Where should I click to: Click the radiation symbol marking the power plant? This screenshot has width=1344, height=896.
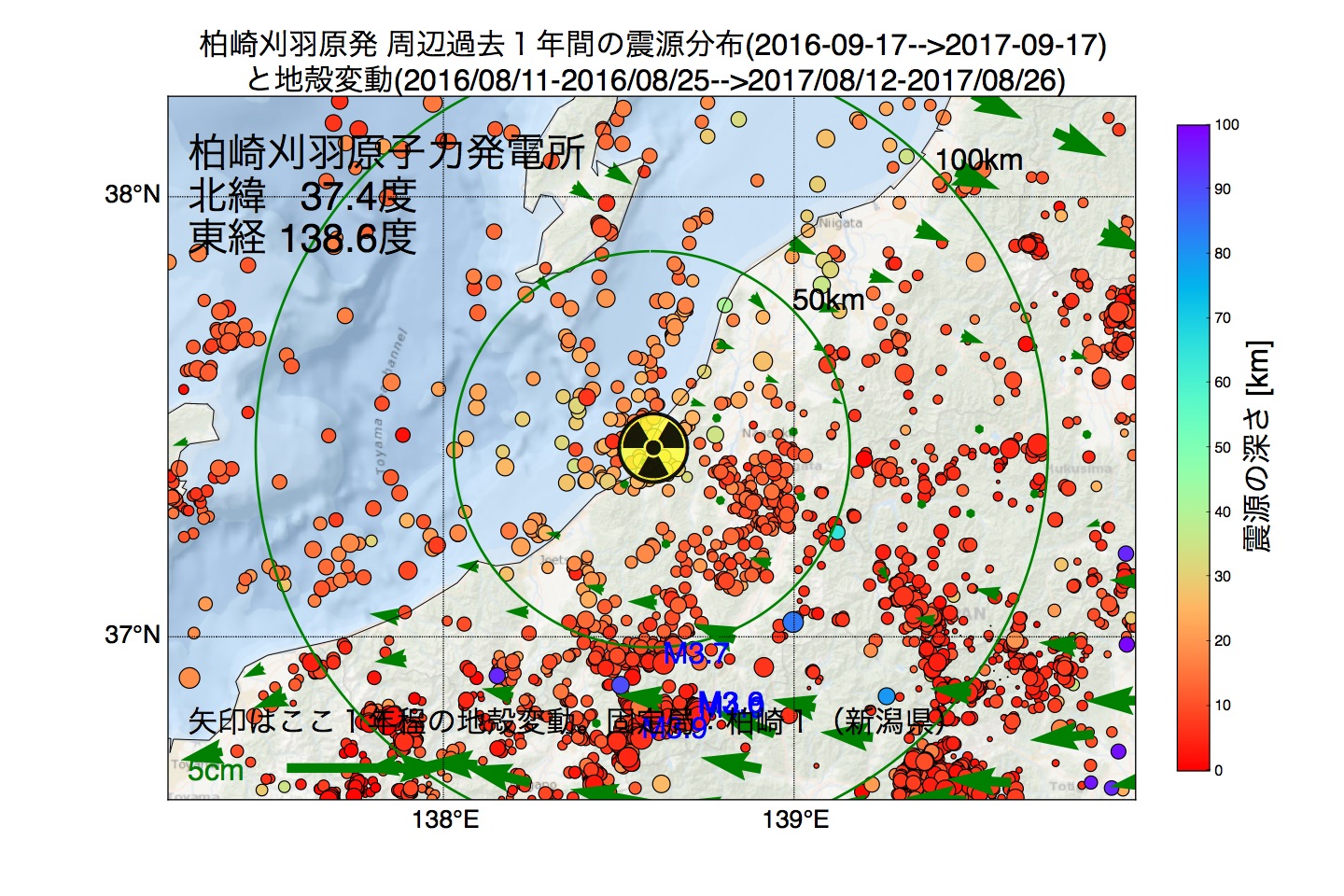click(x=653, y=448)
